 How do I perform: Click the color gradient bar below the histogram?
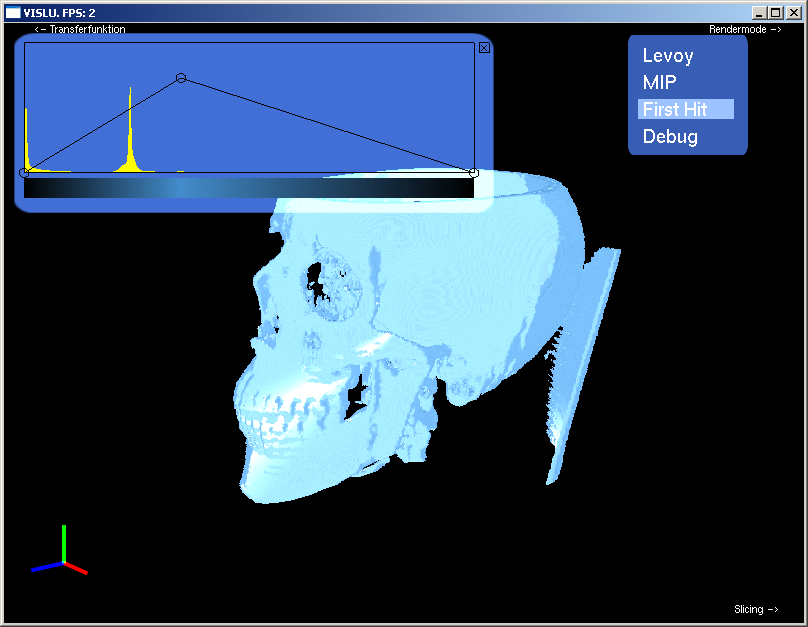pyautogui.click(x=248, y=188)
